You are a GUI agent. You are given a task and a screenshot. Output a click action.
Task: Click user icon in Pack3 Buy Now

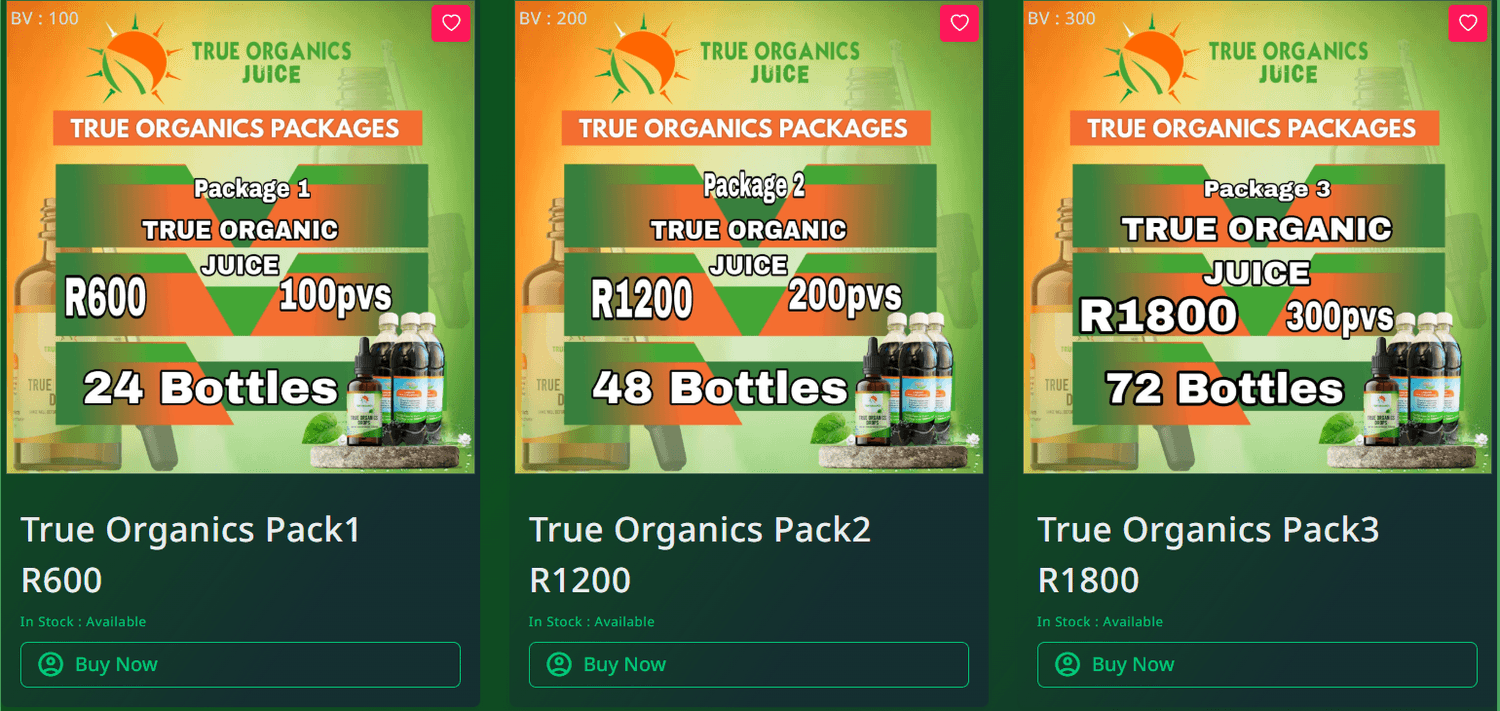coord(1067,664)
